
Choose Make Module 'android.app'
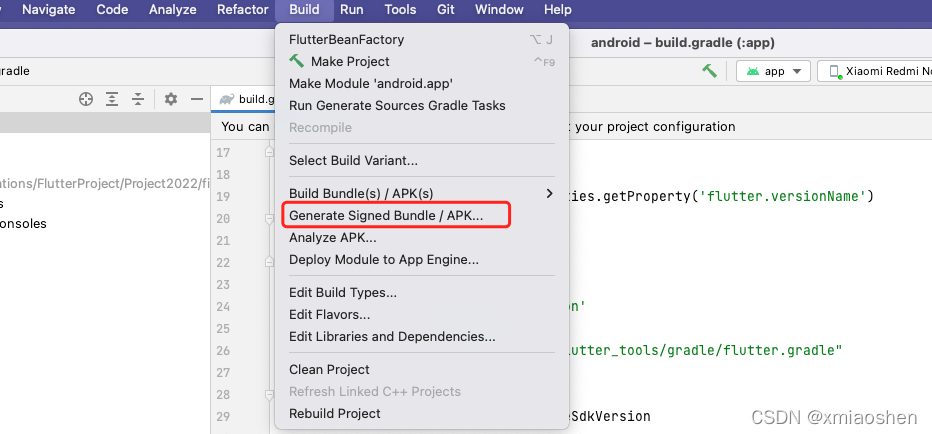pos(422,84)
